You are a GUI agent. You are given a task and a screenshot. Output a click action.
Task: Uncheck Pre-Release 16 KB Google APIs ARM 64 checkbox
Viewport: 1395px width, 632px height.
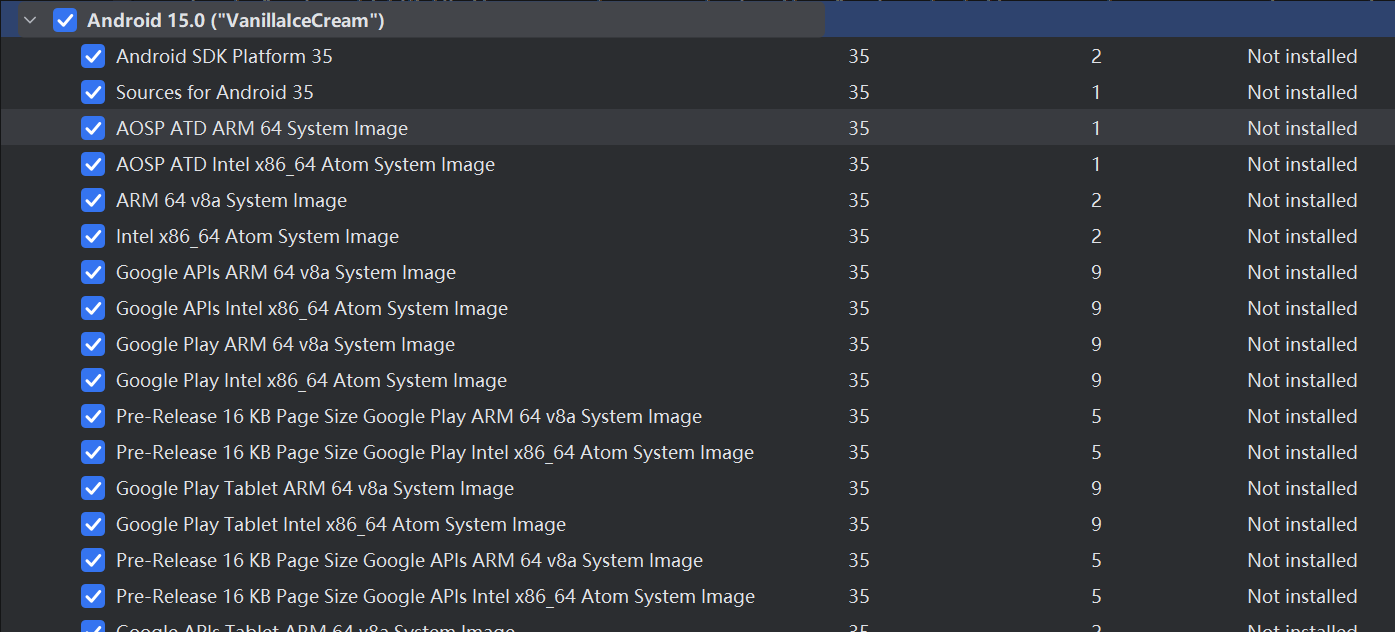pos(93,560)
